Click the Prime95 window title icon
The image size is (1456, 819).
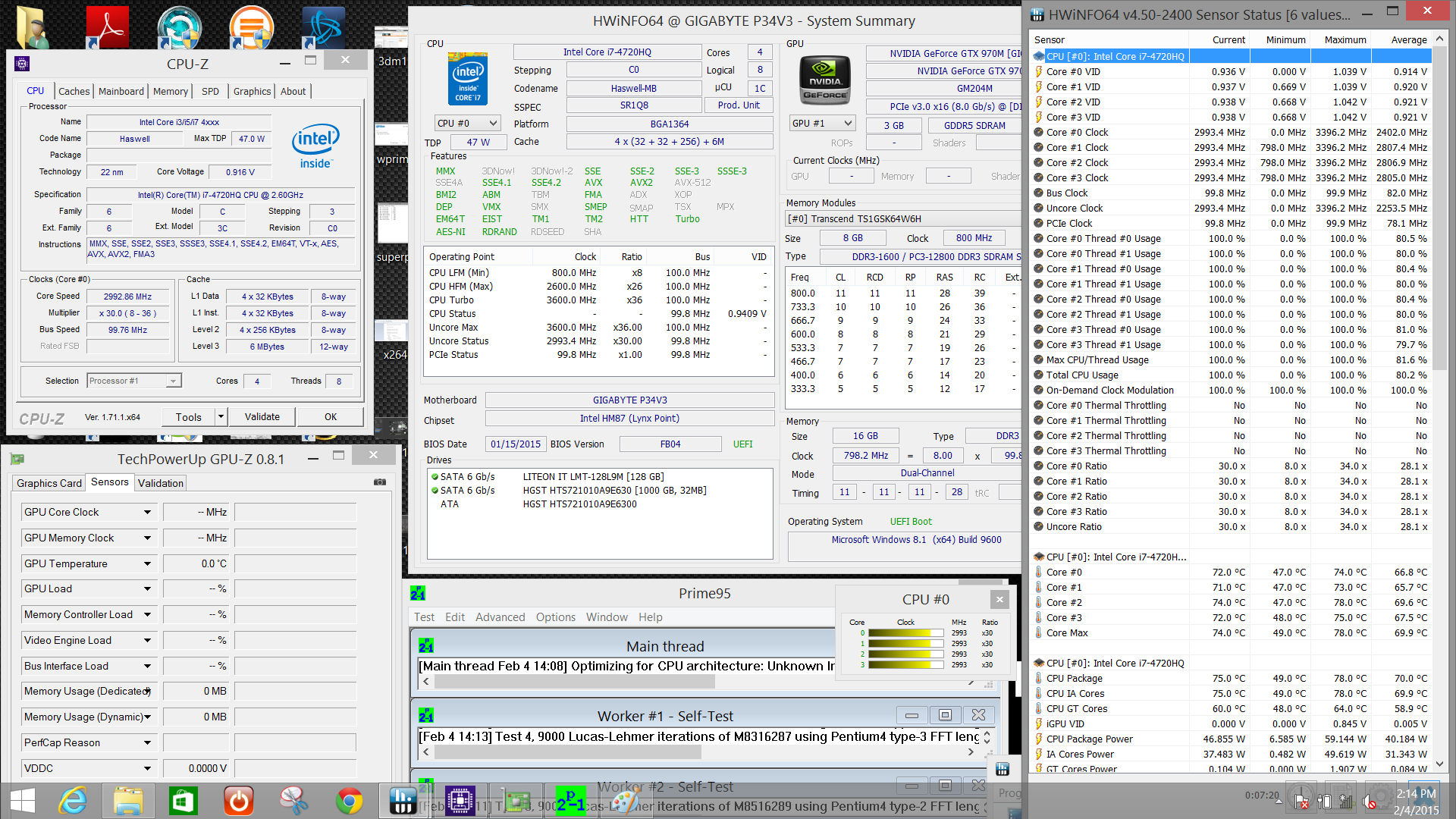click(x=417, y=593)
